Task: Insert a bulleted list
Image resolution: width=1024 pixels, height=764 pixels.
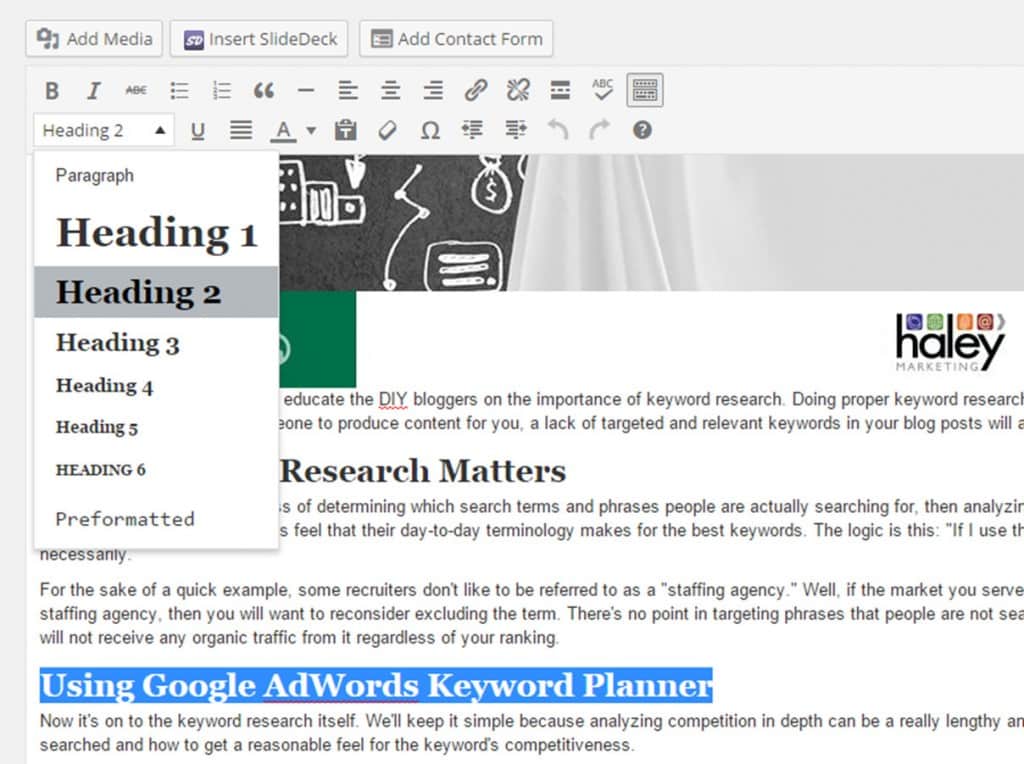Action: (x=179, y=90)
